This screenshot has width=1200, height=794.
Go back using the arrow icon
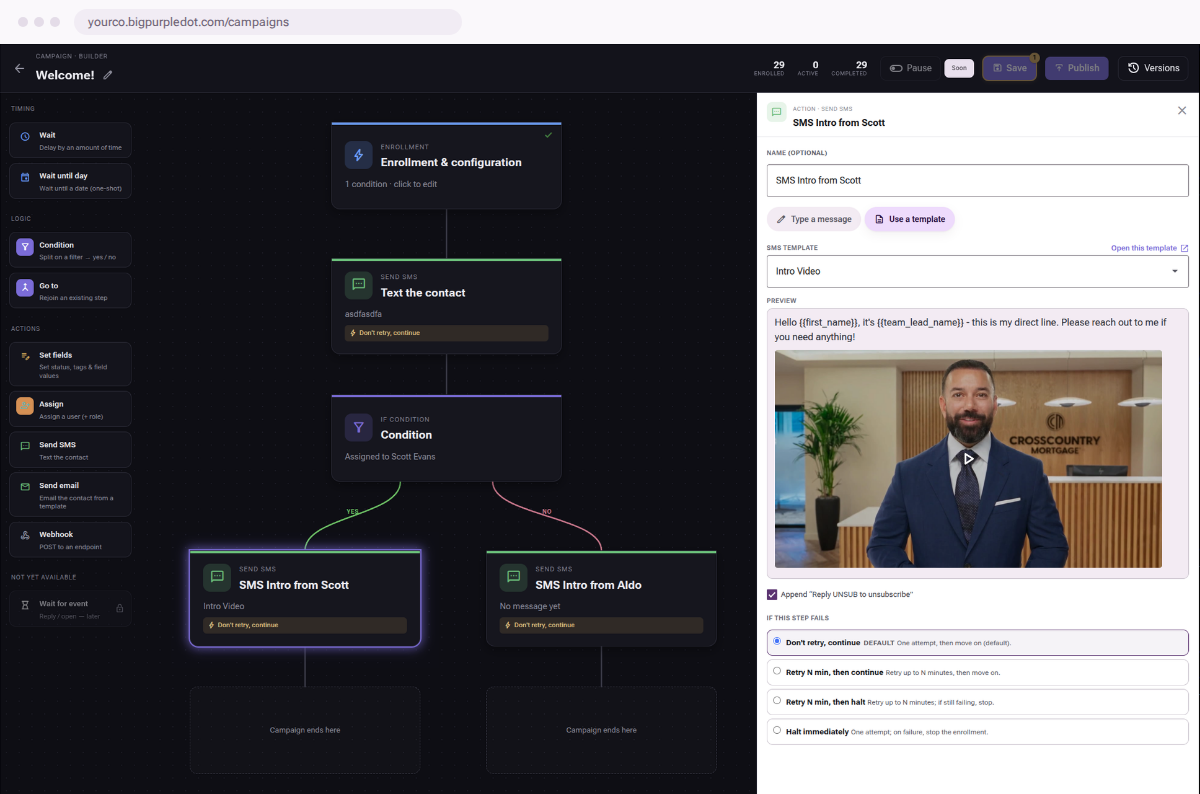pyautogui.click(x=20, y=69)
